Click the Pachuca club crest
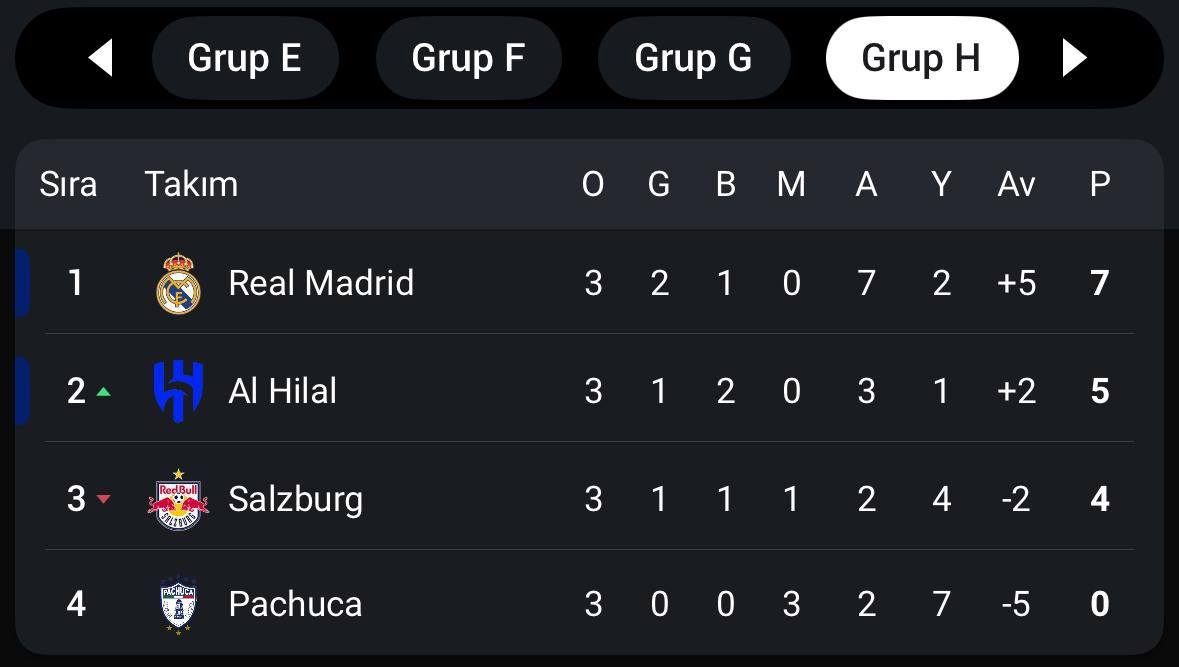The width and height of the screenshot is (1179, 667). (x=178, y=605)
